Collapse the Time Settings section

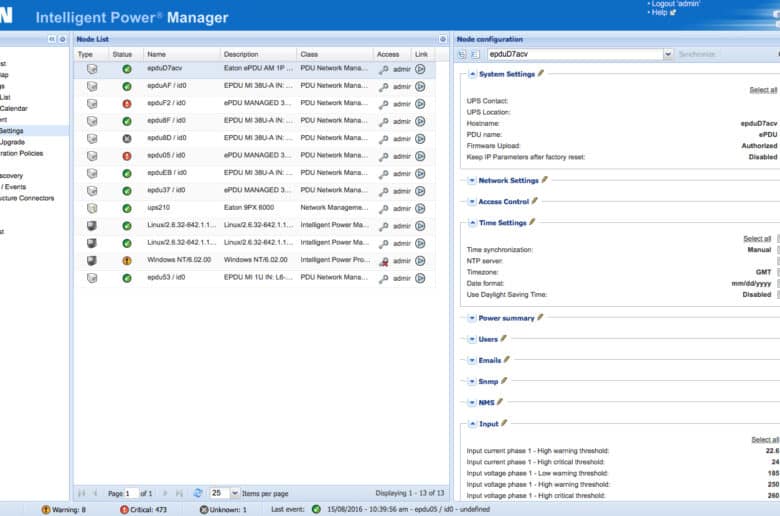(472, 223)
